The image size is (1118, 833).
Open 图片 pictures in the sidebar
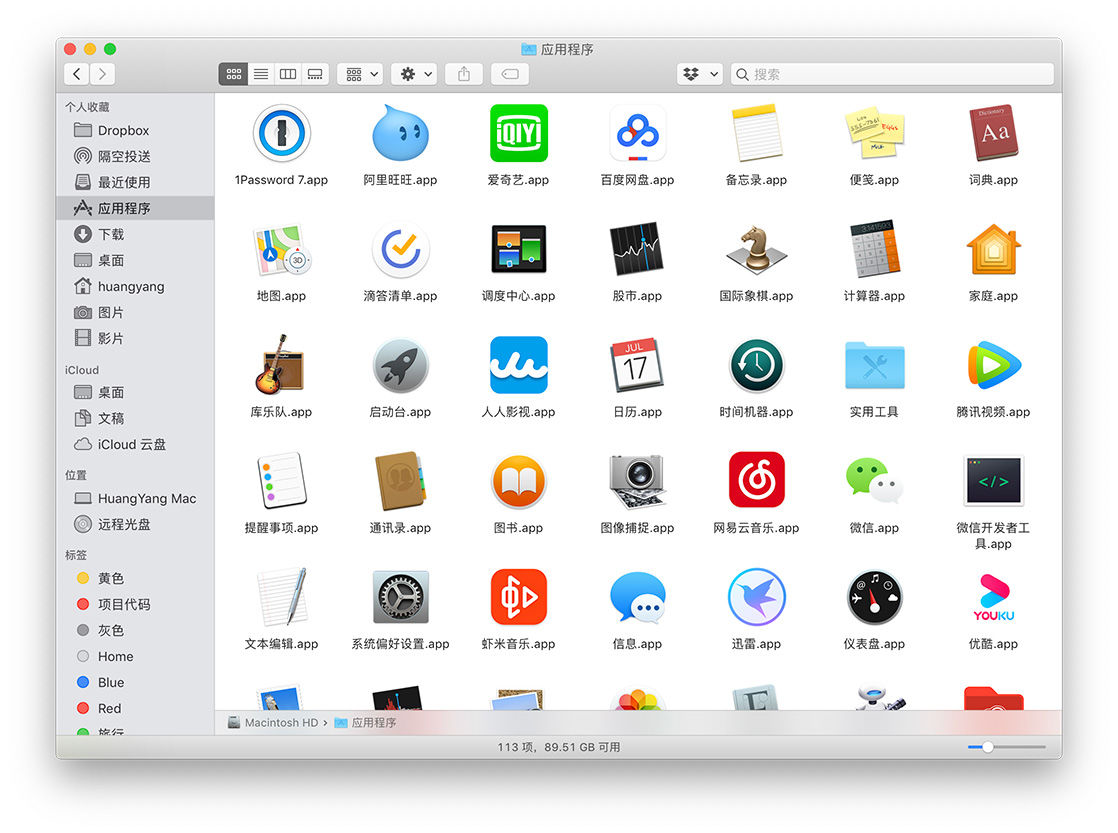point(135,312)
